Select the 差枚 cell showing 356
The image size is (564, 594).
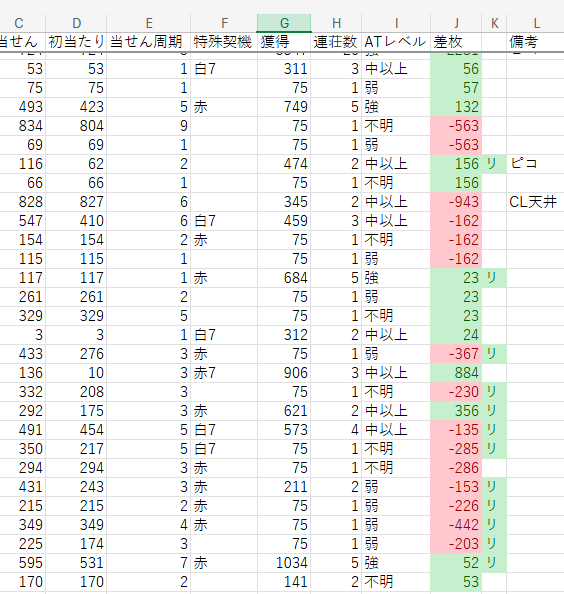point(456,411)
